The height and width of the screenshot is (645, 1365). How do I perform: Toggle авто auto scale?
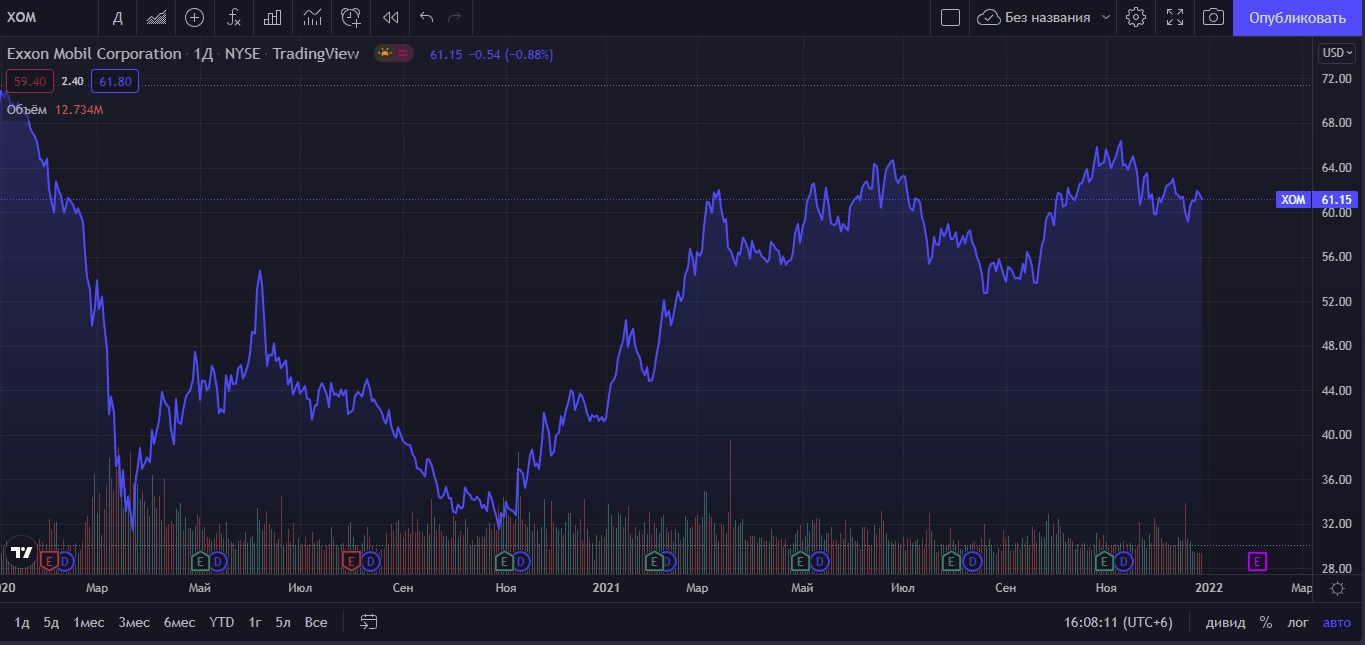point(1337,622)
